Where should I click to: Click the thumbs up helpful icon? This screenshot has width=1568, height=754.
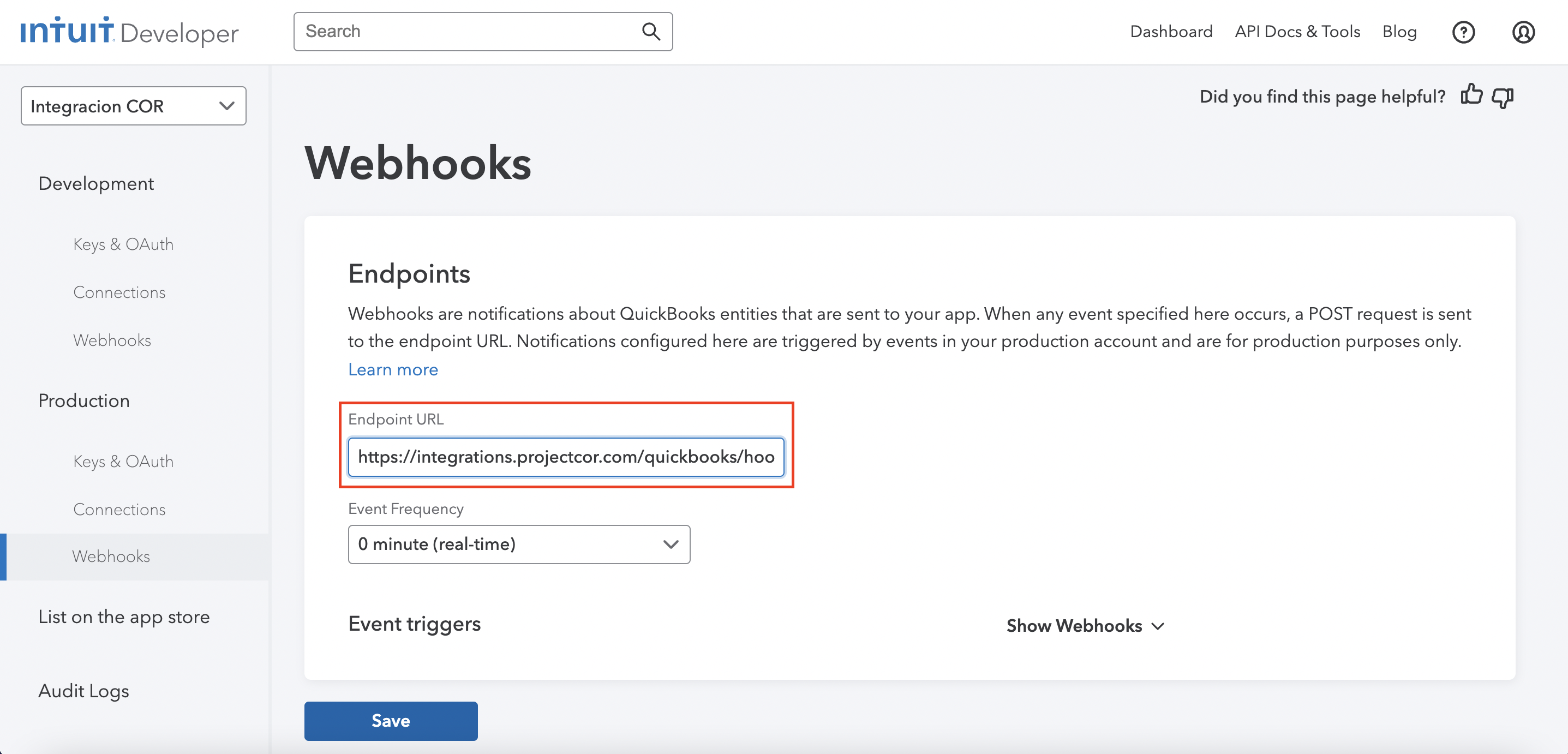[1470, 95]
